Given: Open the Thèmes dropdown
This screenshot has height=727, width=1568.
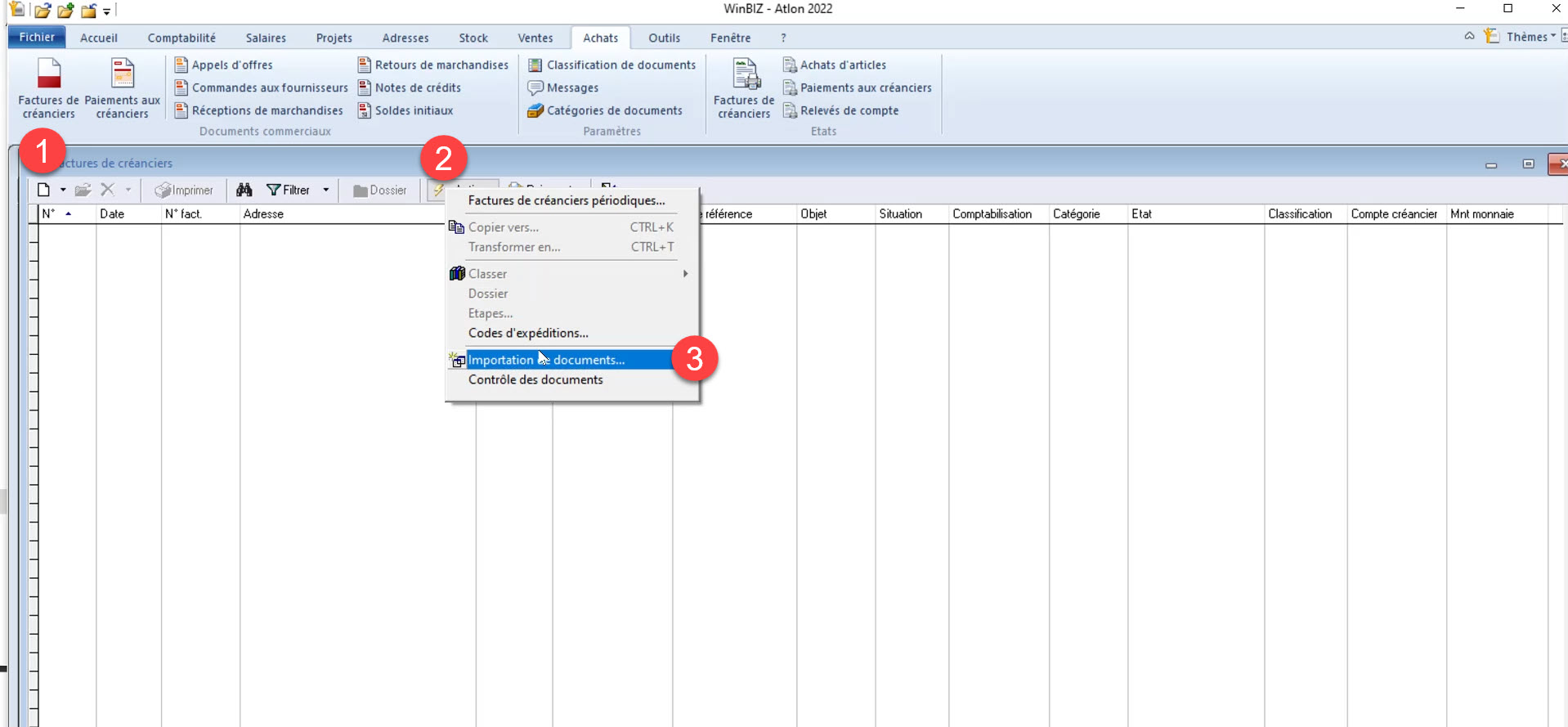Looking at the screenshot, I should (x=1530, y=37).
